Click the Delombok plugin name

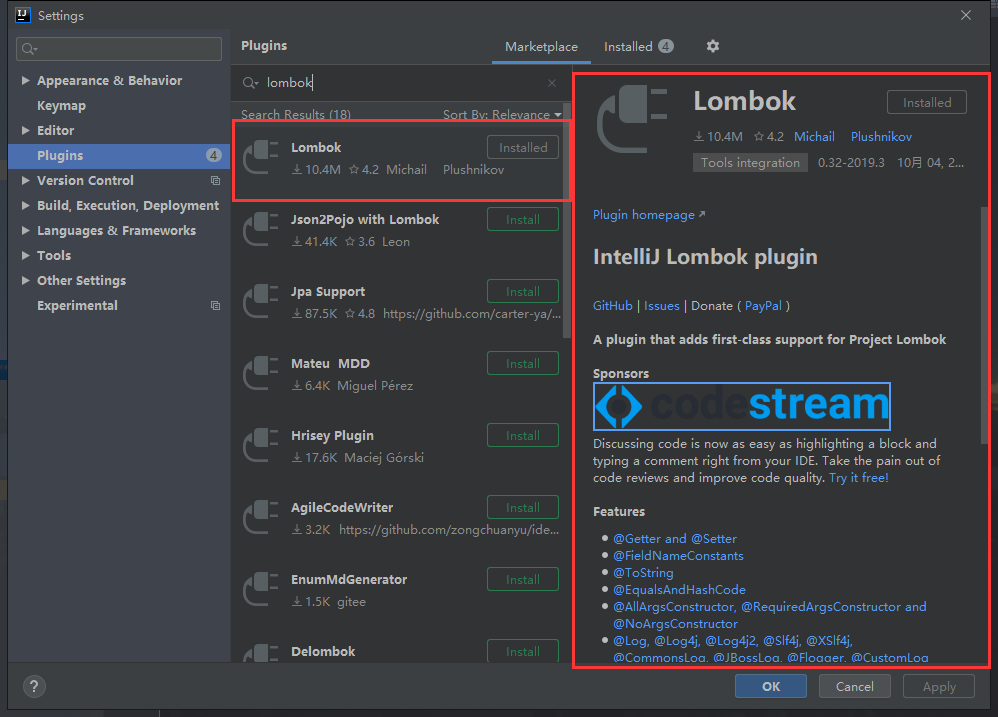[323, 651]
